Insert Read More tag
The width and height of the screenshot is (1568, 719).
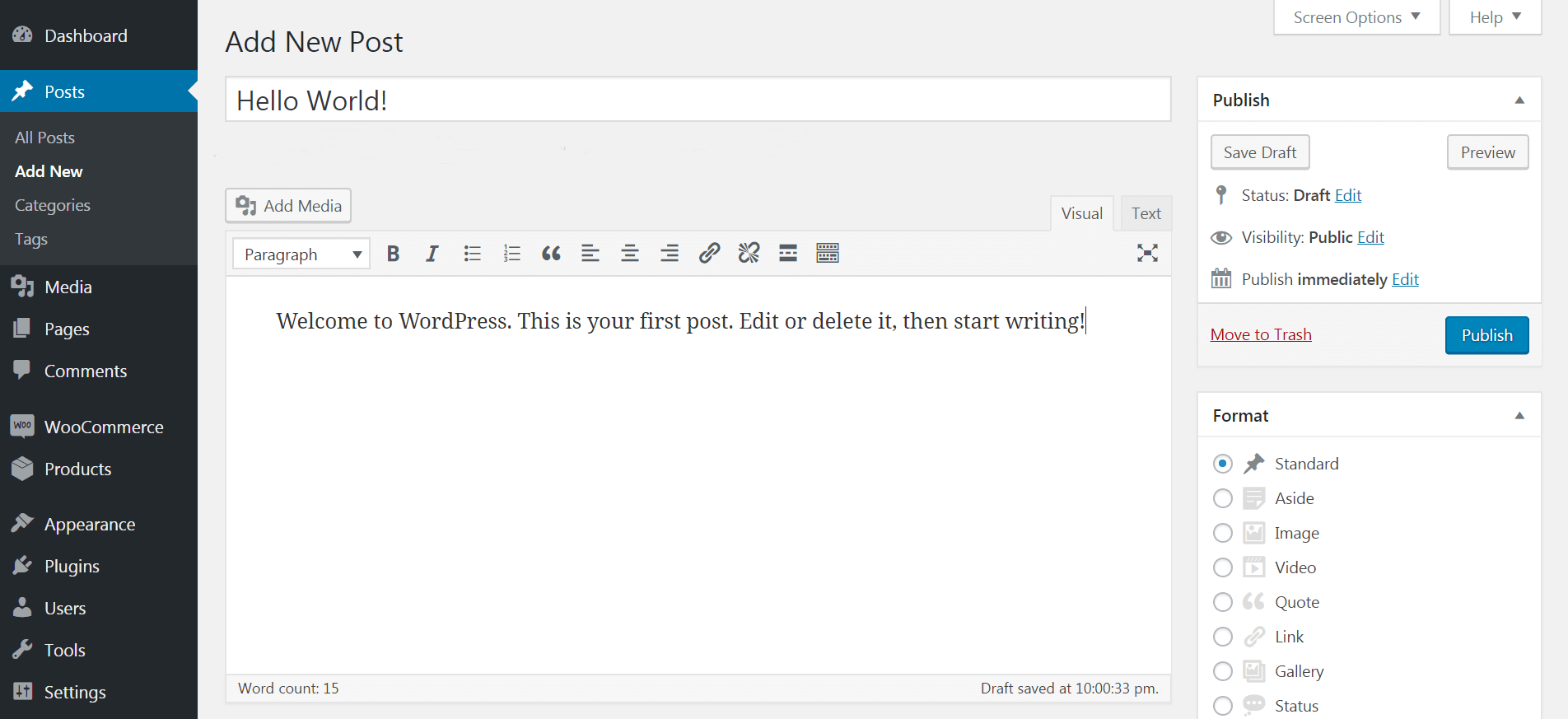click(788, 254)
